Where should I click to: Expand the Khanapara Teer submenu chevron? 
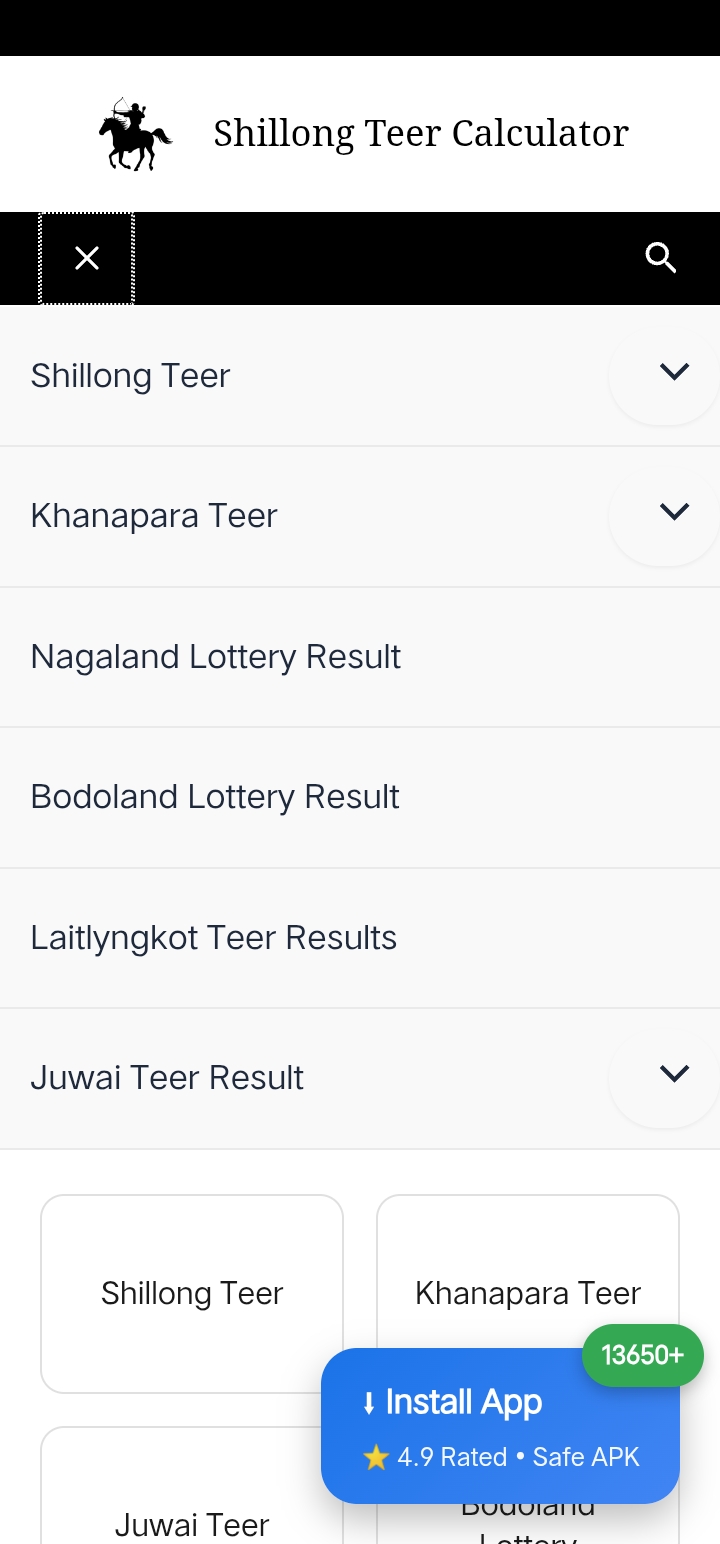click(x=674, y=512)
